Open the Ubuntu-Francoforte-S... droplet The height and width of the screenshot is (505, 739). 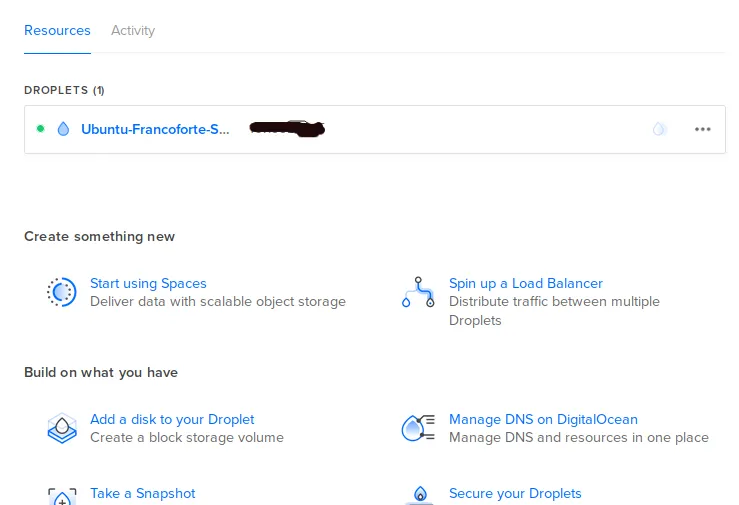[155, 129]
